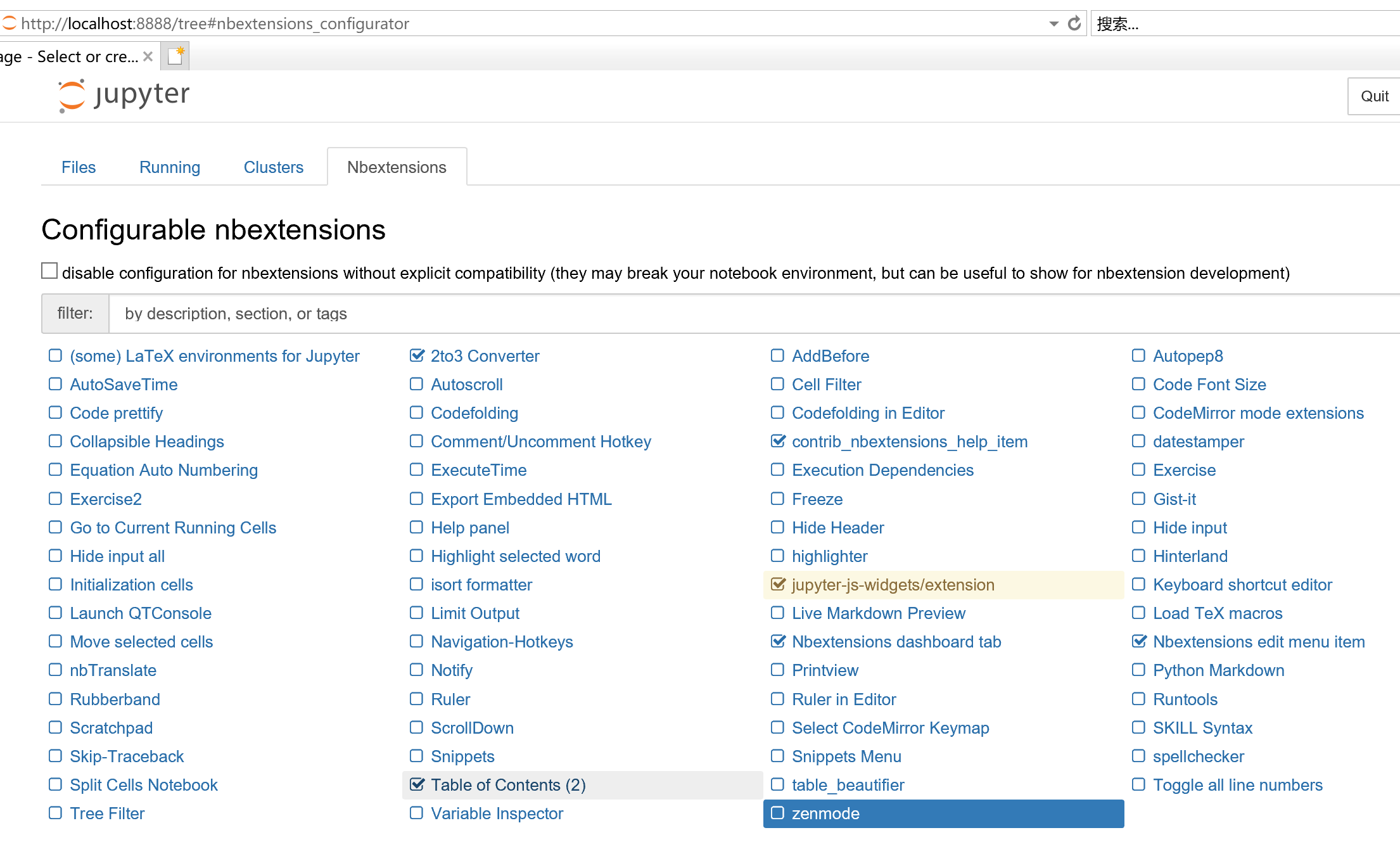Select Execution Dependencies extension
The image size is (1400, 842).
(x=883, y=470)
